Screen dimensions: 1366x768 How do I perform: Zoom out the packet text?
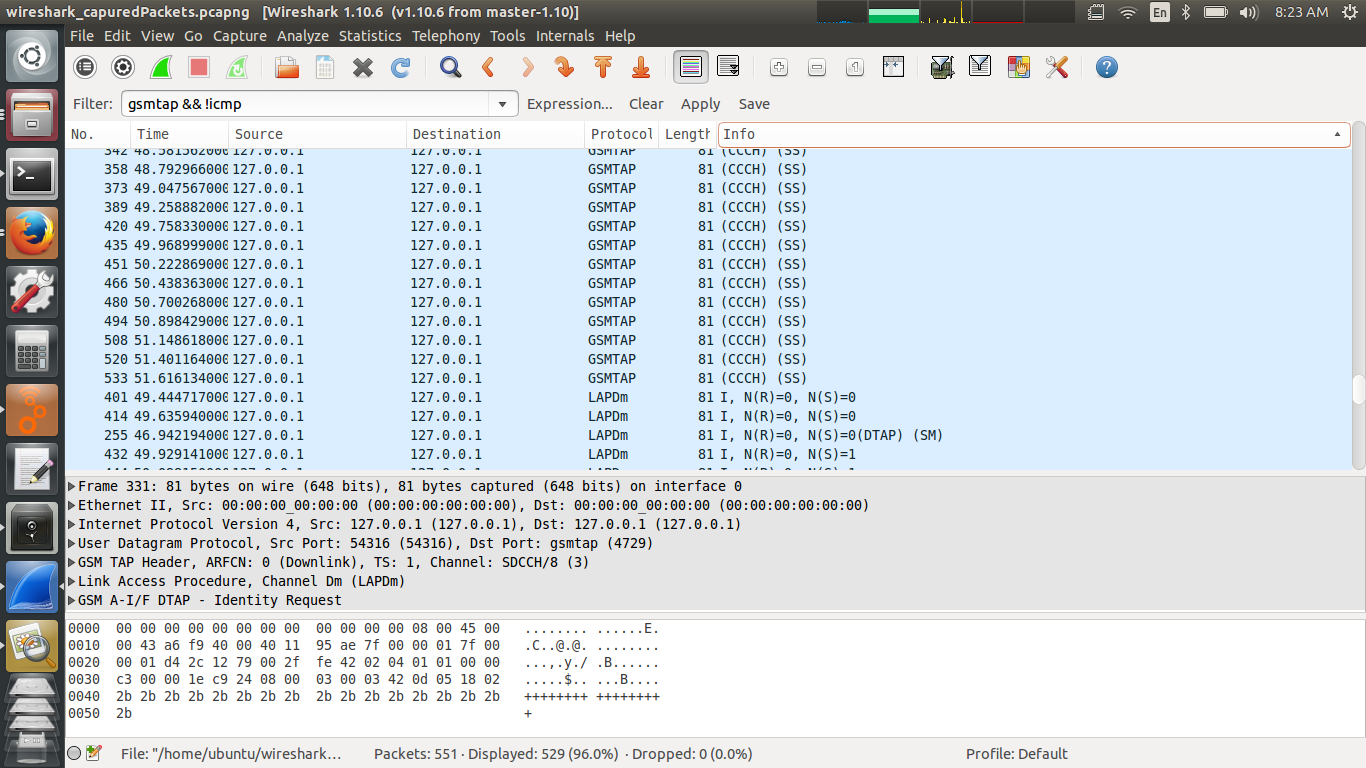tap(817, 67)
